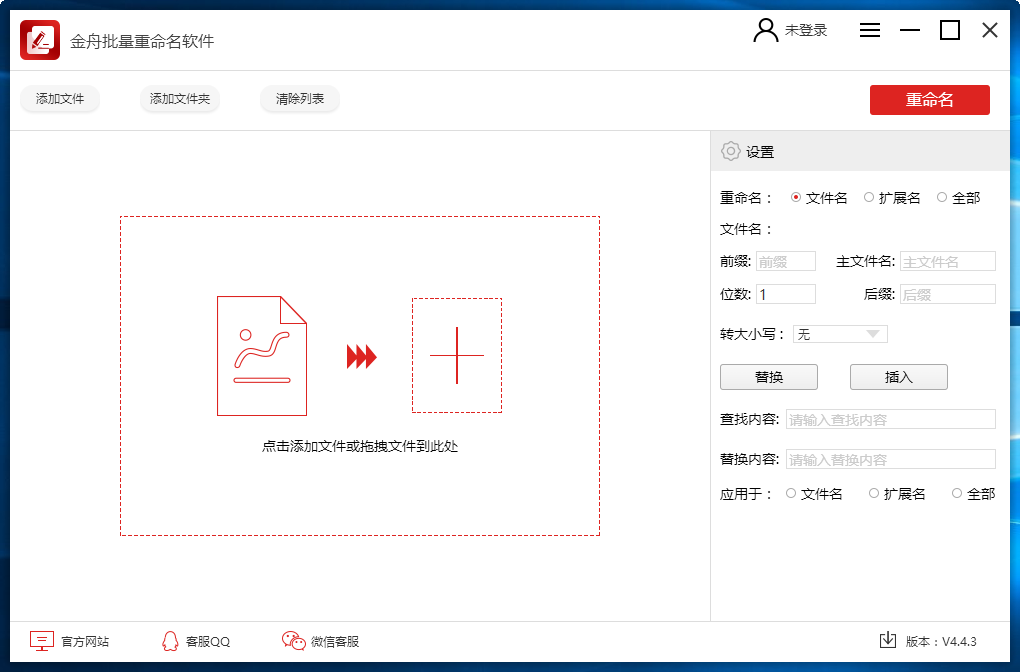Click the 未登录 user profile icon

tap(765, 30)
